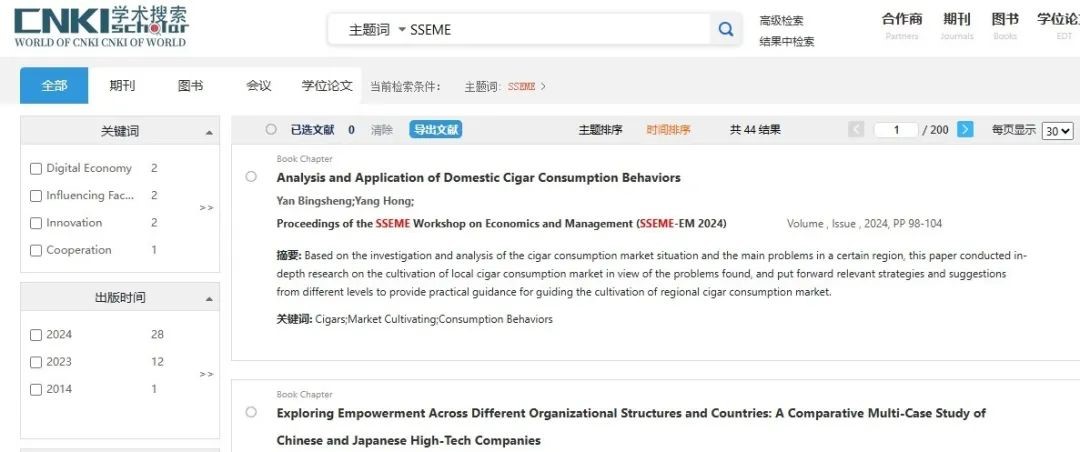Click the Volume, Issue, 2024, PP 98-104 text
Image resolution: width=1080 pixels, height=452 pixels.
[x=864, y=223]
